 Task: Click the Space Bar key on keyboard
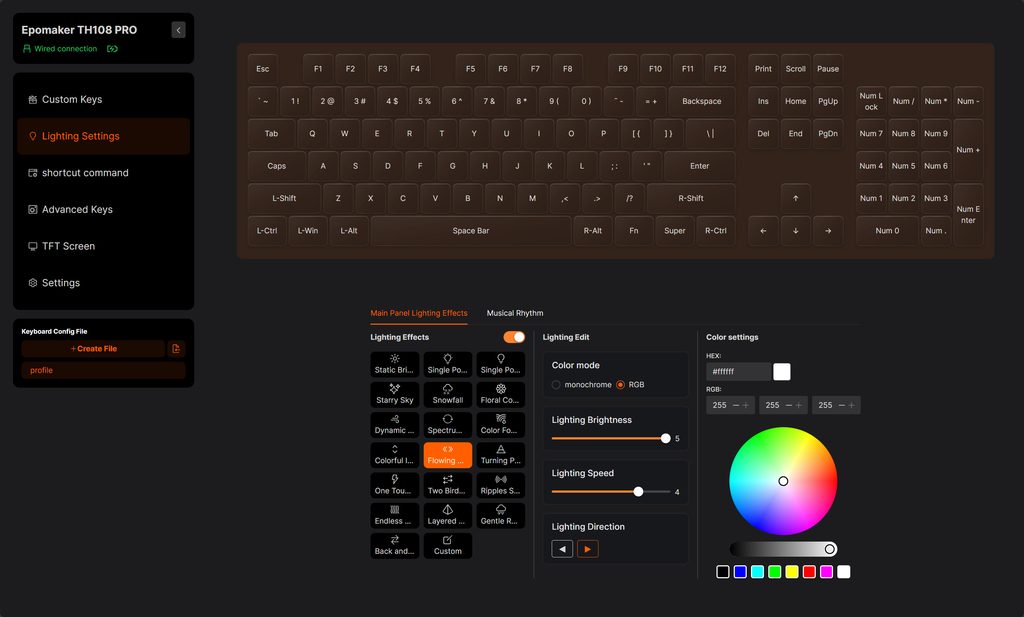click(471, 230)
